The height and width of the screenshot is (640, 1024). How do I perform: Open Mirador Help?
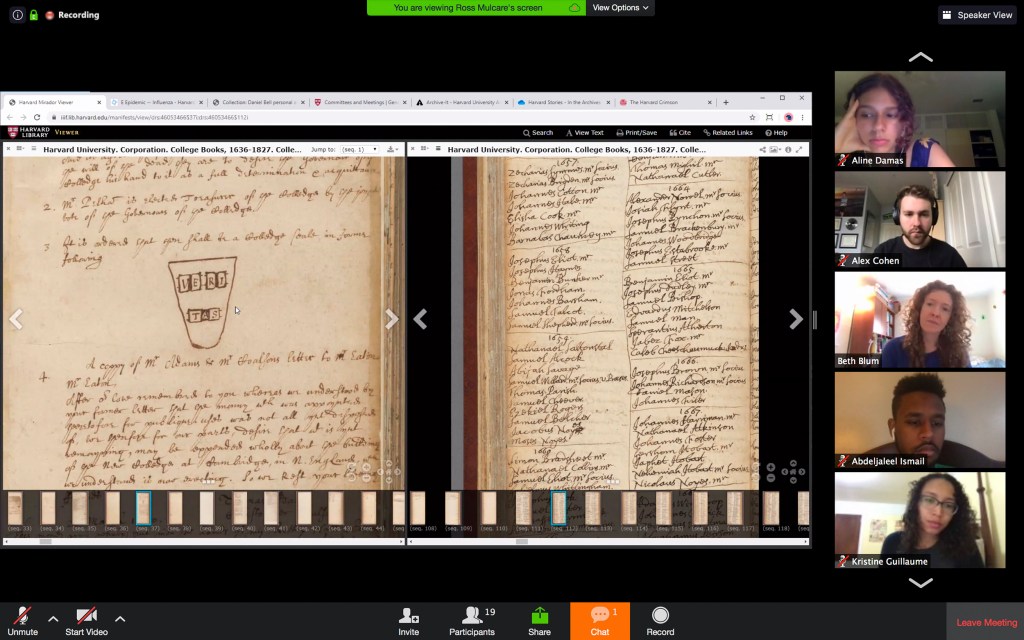776,133
